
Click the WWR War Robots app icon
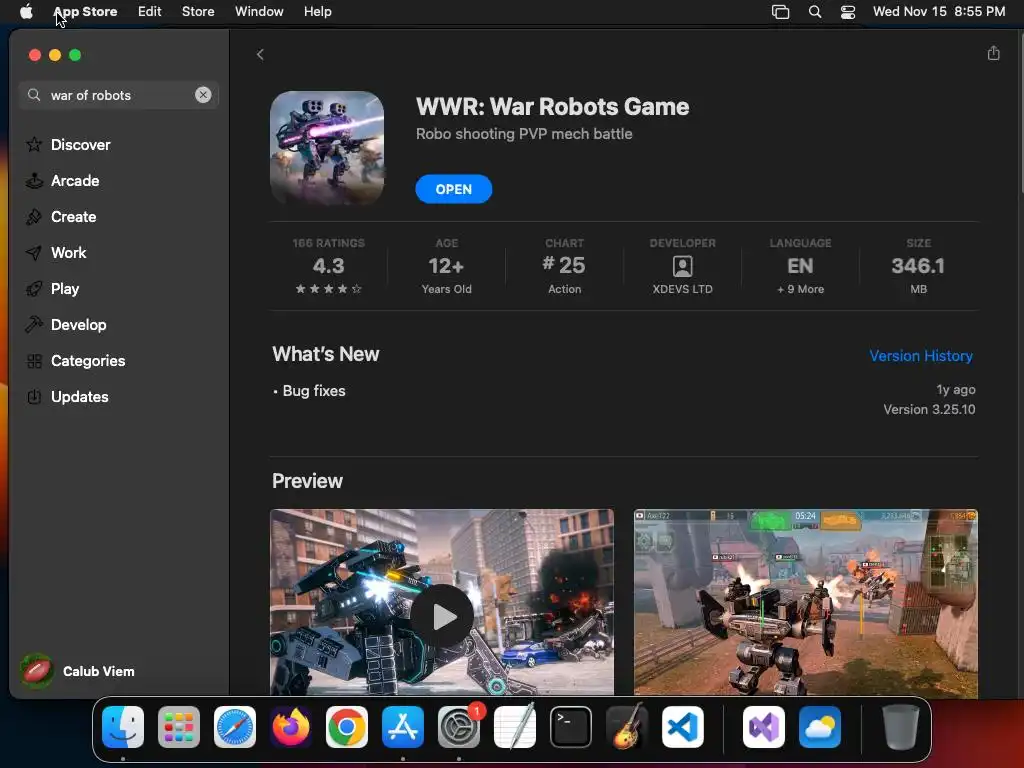click(327, 148)
